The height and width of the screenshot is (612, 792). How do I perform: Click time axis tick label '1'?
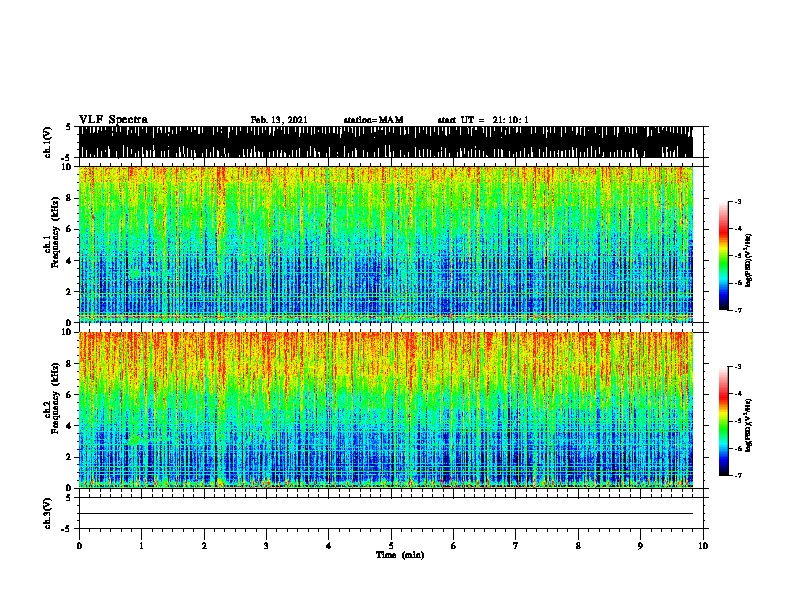pos(141,545)
